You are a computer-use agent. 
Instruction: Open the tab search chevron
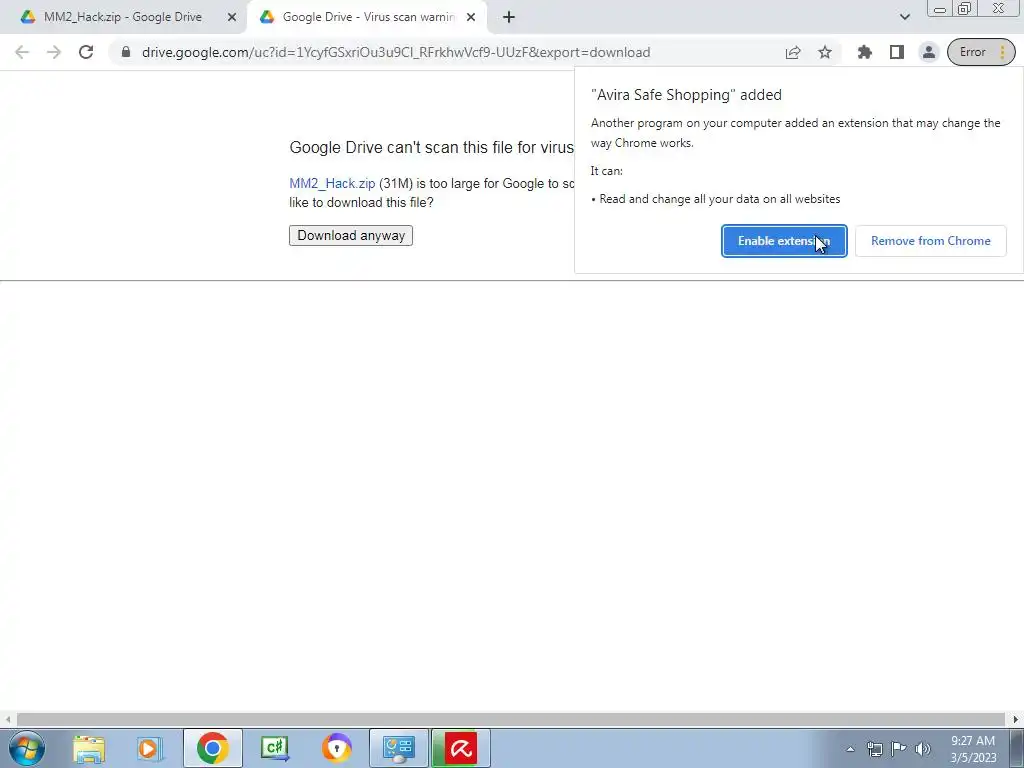904,17
